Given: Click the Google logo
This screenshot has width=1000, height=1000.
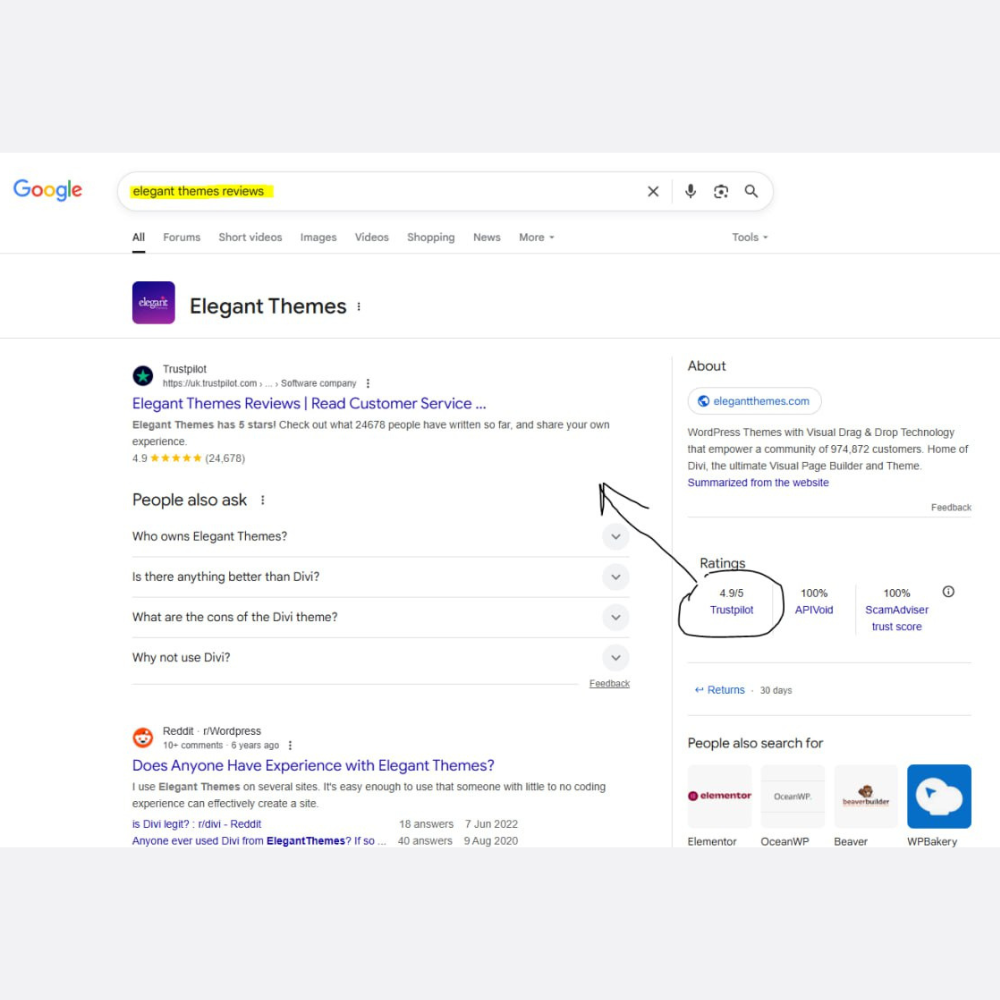Looking at the screenshot, I should [48, 189].
